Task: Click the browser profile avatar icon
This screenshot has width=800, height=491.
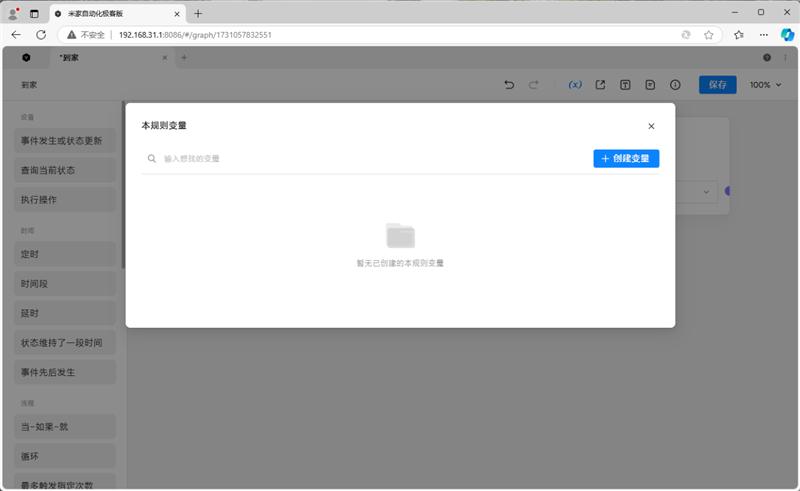Action: (x=13, y=13)
